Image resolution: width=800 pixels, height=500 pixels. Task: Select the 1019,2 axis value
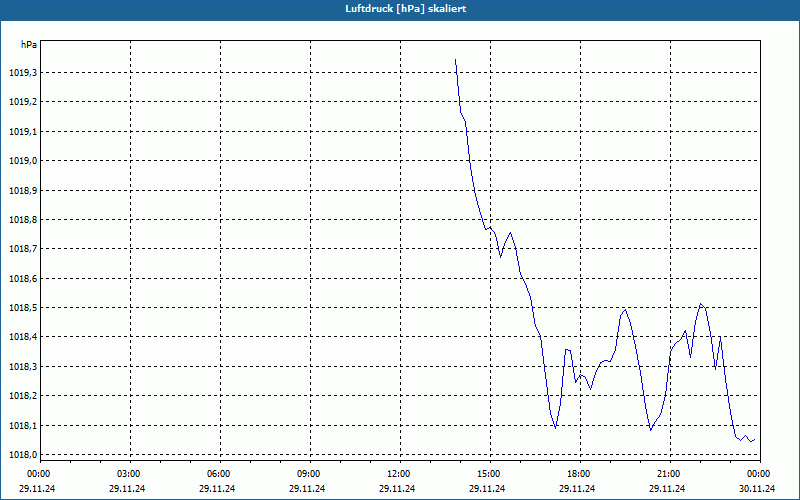click(x=23, y=102)
